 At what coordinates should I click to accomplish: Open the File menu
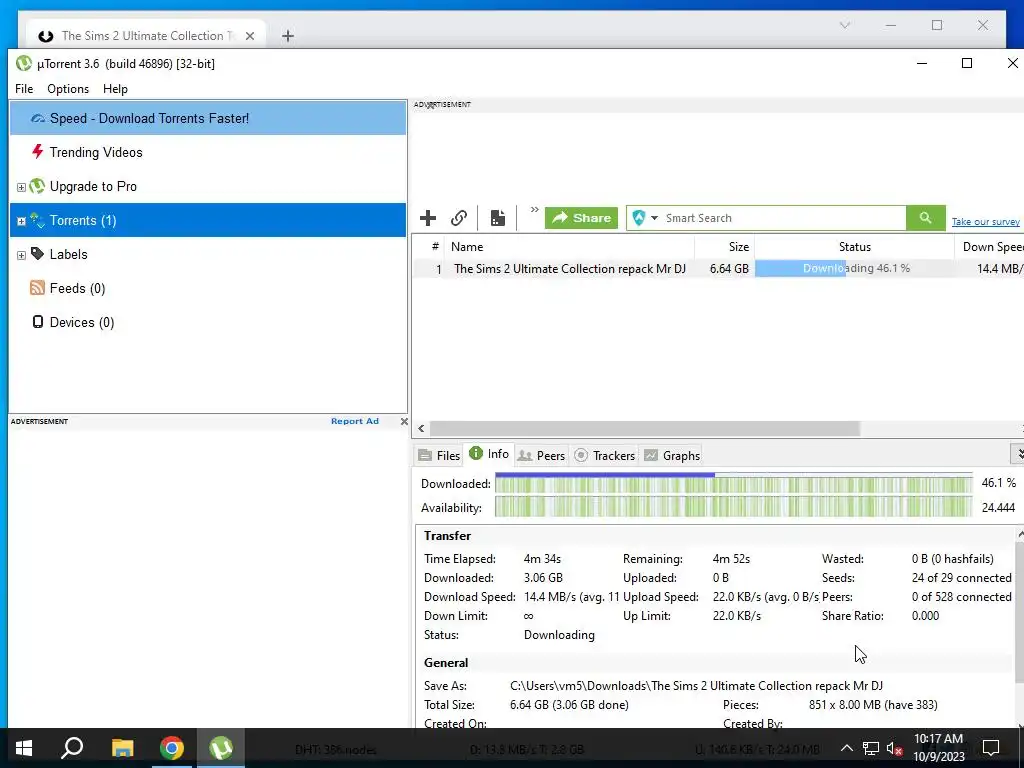point(24,89)
